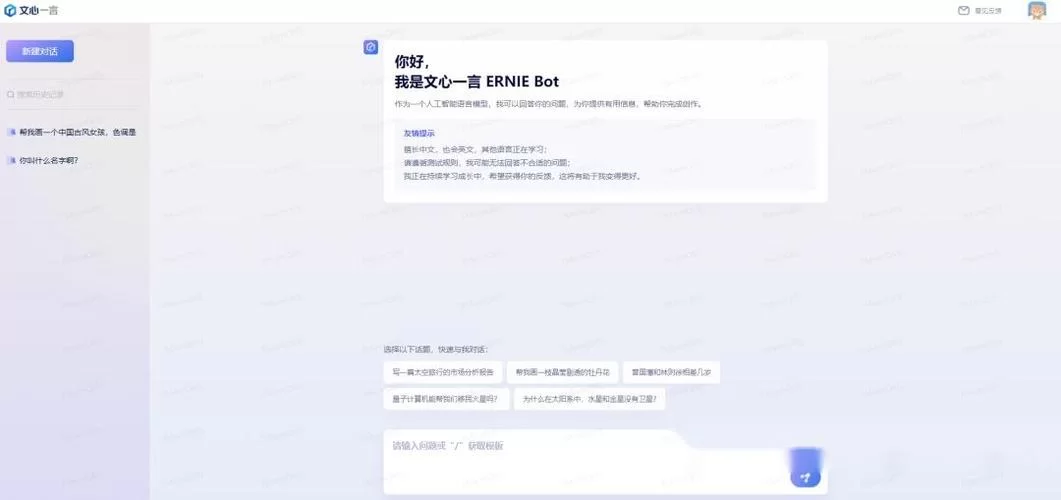Choose the 太空旅行 market analysis prompt
Image resolution: width=1061 pixels, height=500 pixels.
[443, 372]
